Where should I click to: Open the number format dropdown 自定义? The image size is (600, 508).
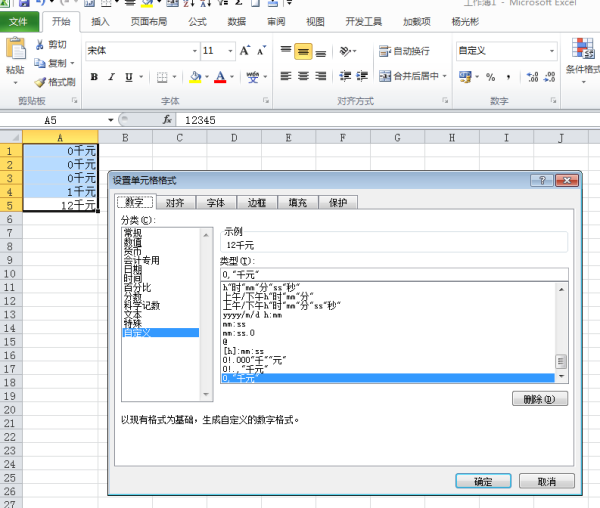552,51
